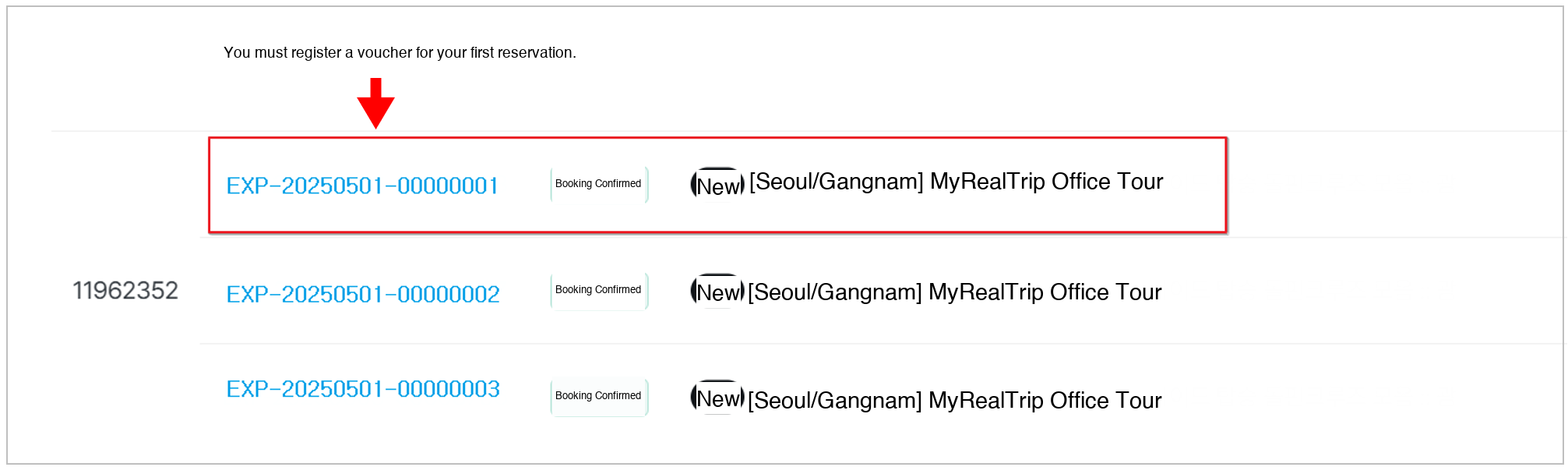1568x467 pixels.
Task: Open reservation EXP-20250501-00000001
Action: click(362, 186)
